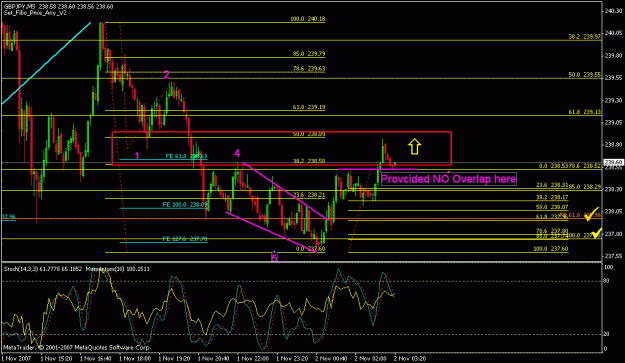Screen dimensions: 625x363
Task: Click the 239.55 price scale value
Action: coord(613,78)
